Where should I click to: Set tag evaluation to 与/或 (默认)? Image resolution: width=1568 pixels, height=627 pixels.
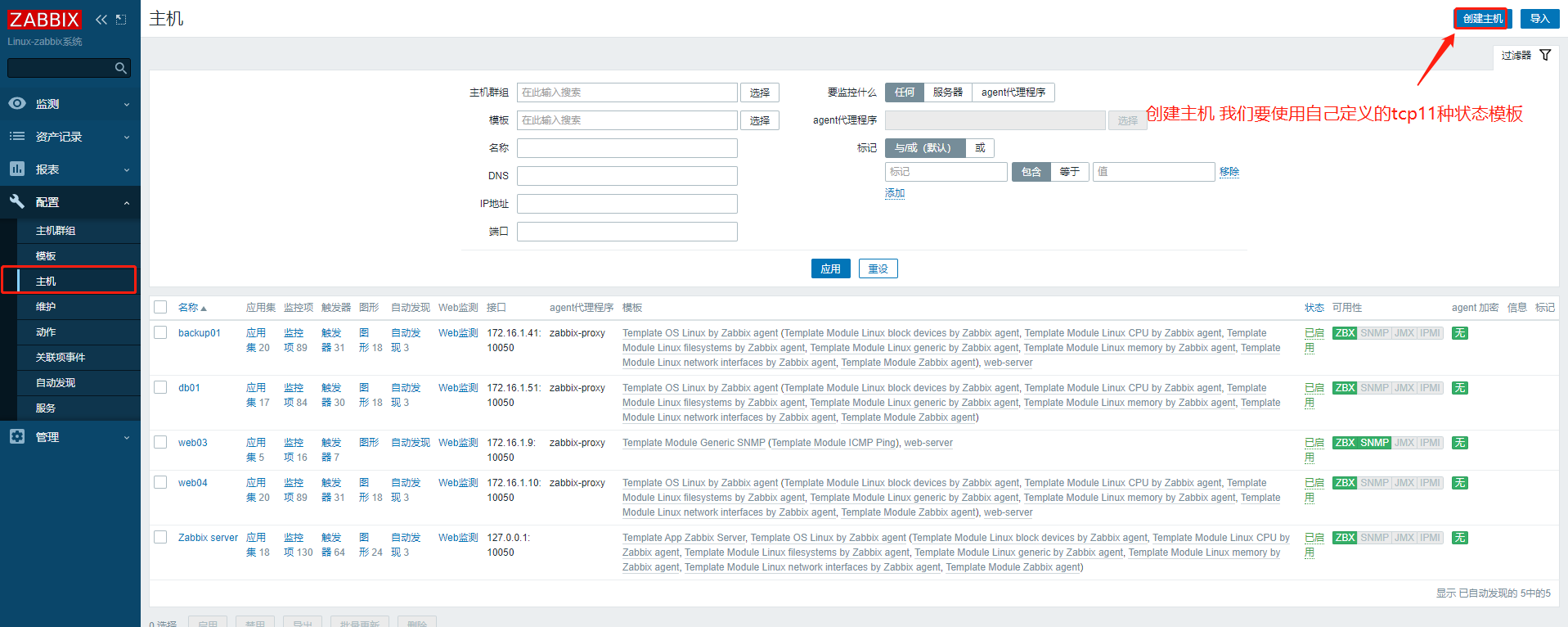[925, 148]
